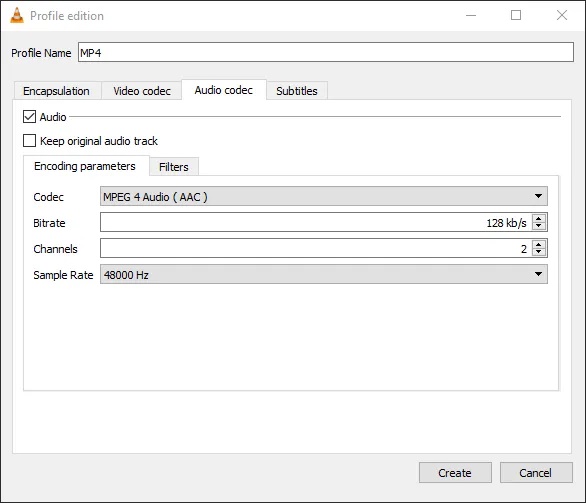Open the Filters sub-tab
586x503 pixels.
point(174,167)
